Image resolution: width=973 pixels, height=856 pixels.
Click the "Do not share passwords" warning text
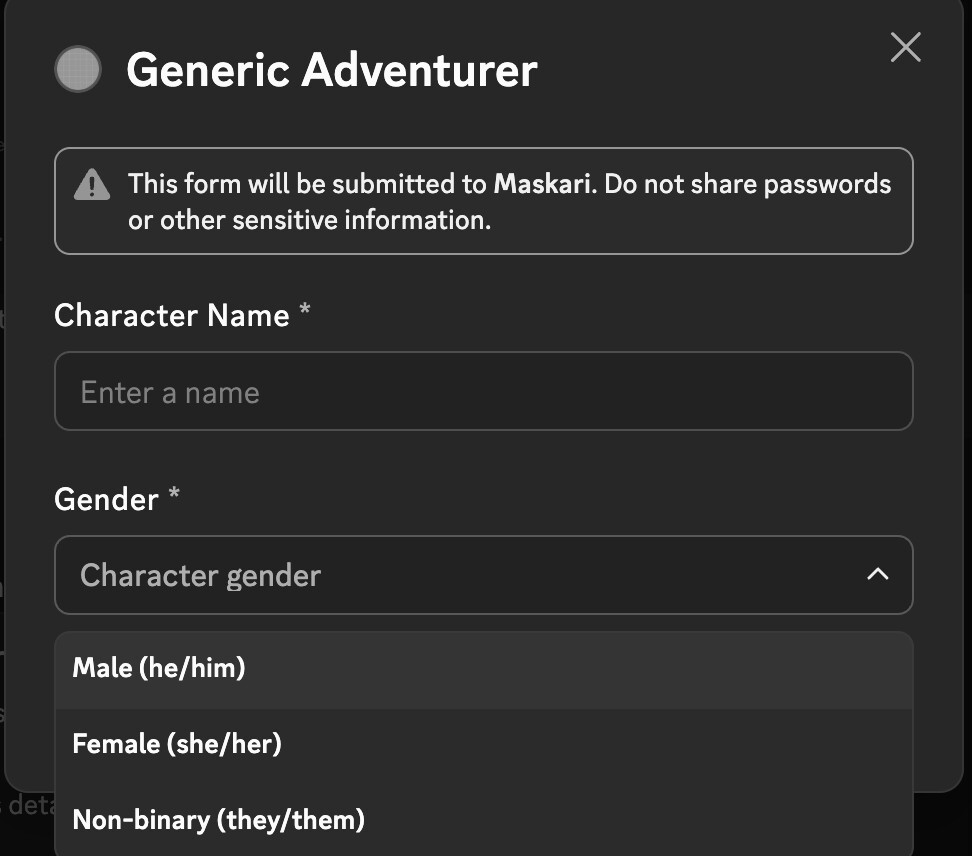747,184
